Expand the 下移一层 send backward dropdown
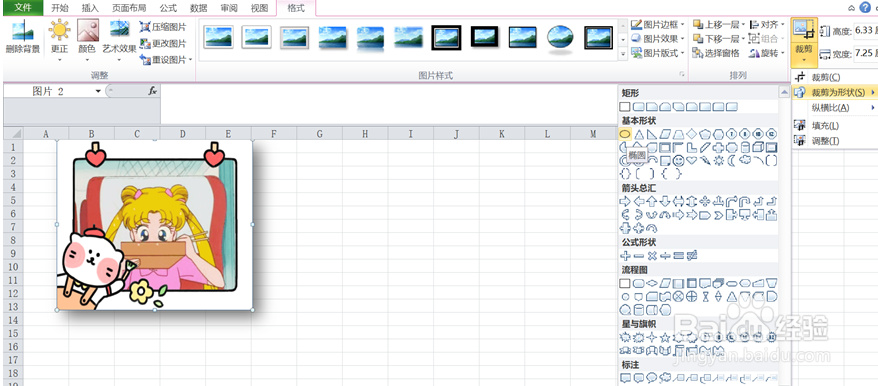The width and height of the screenshot is (878, 386). 743,39
